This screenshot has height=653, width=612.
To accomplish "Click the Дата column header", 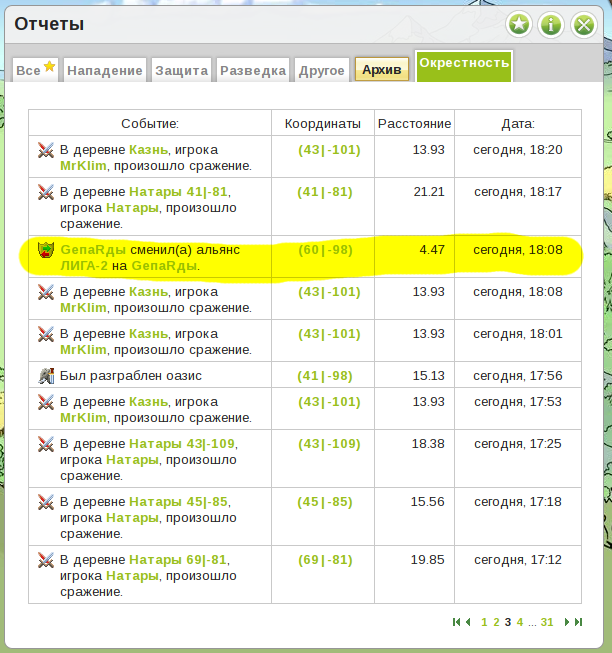I will [518, 124].
